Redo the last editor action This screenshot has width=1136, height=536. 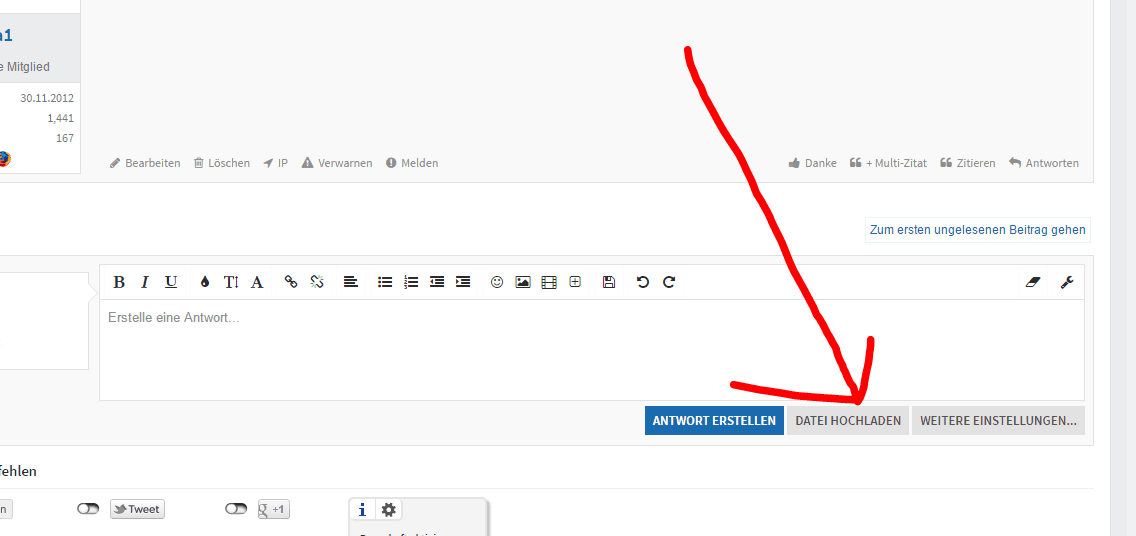pos(669,282)
